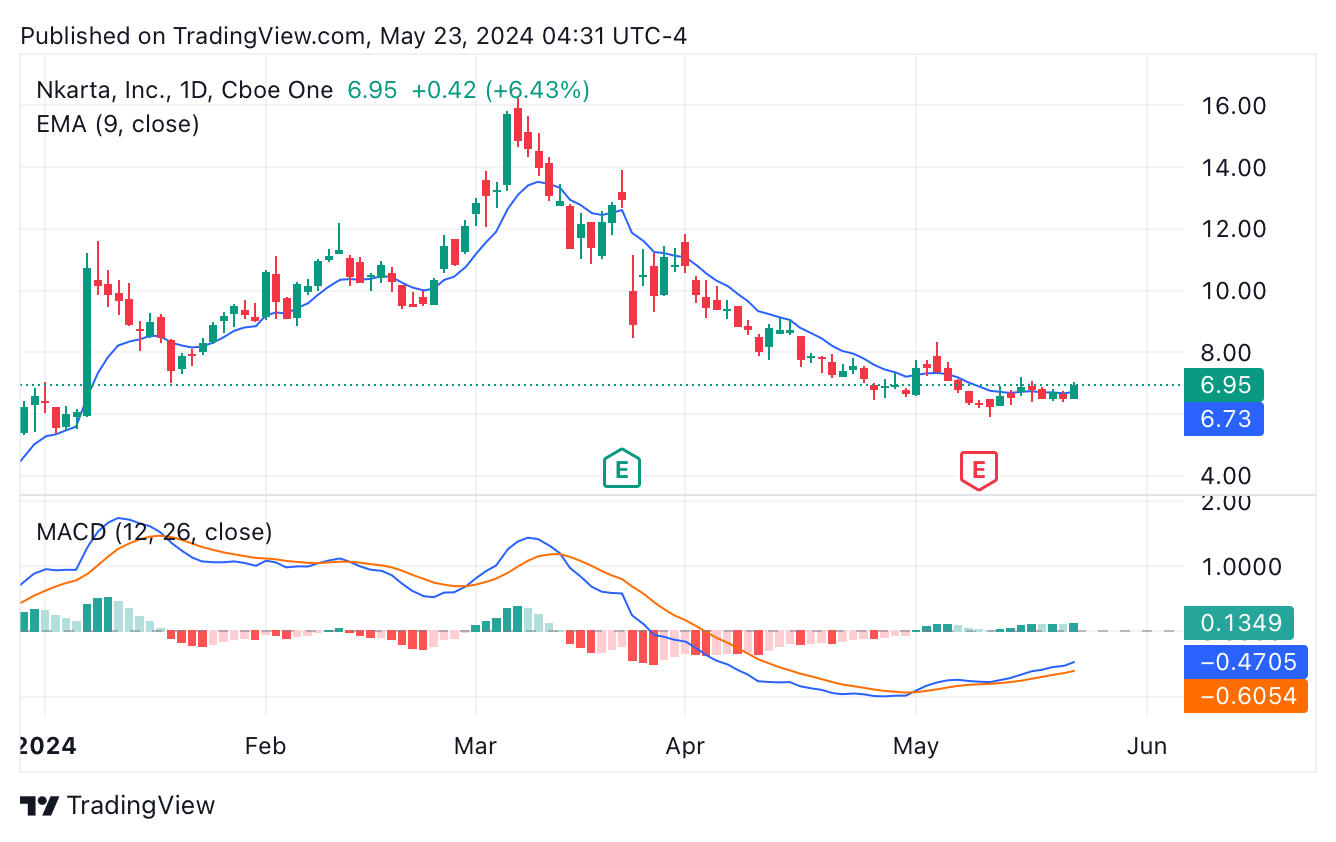
Task: Click the TradingView logo at bottom
Action: pyautogui.click(x=118, y=805)
